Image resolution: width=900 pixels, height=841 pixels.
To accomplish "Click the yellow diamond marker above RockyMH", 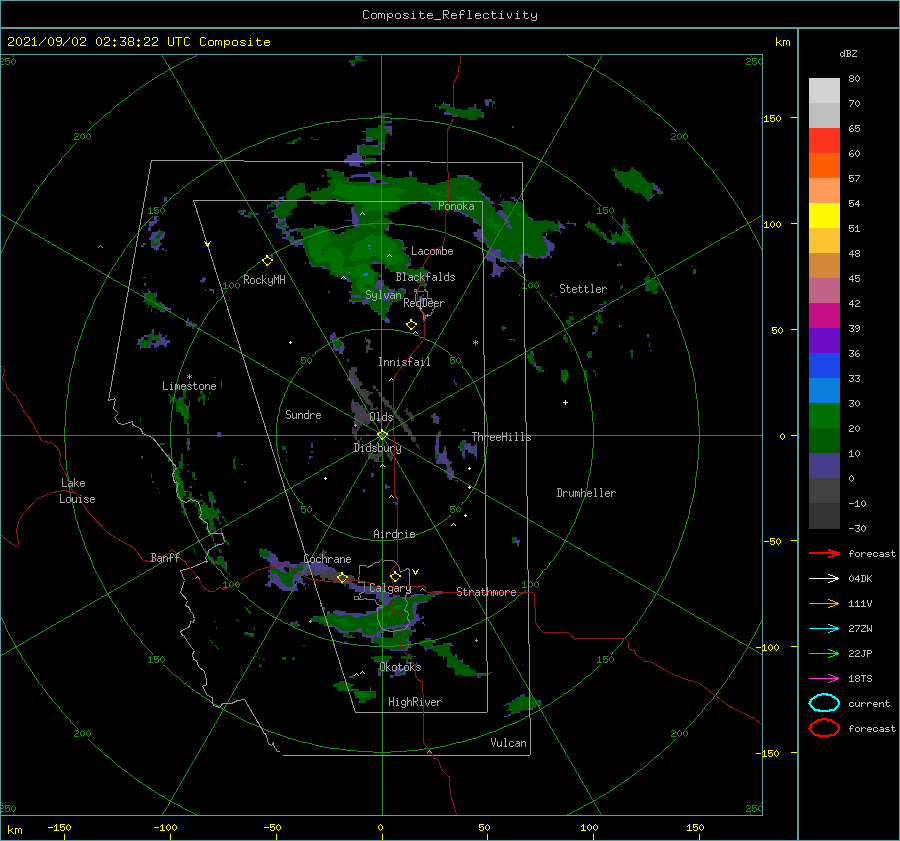I will (x=267, y=261).
